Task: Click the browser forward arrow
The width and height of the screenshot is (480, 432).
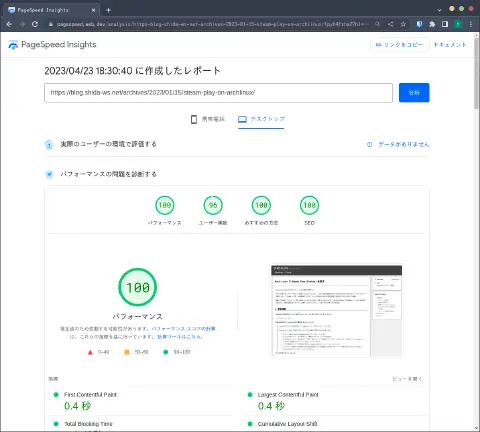Action: tap(22, 24)
